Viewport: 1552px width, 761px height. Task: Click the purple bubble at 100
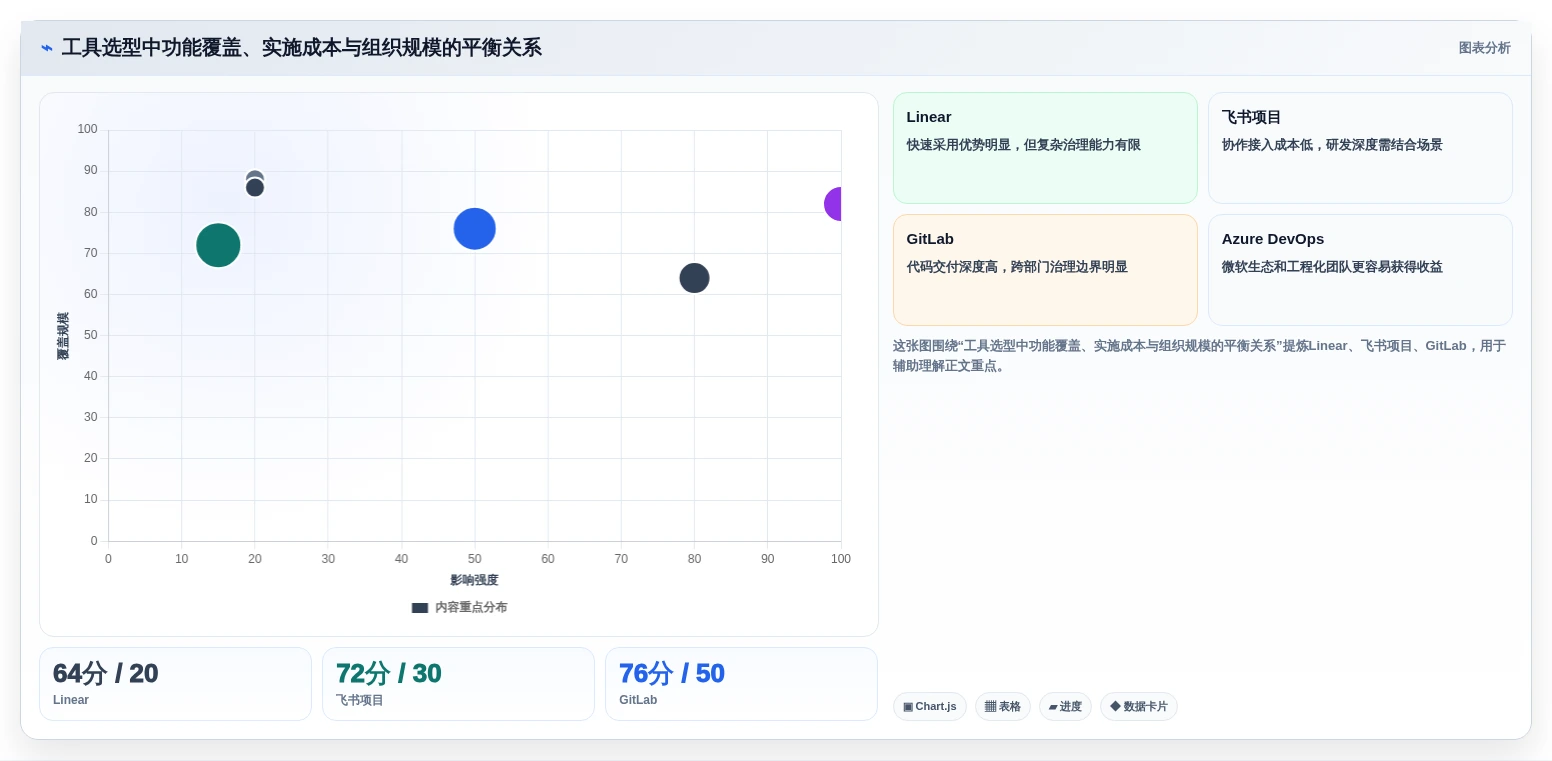833,204
